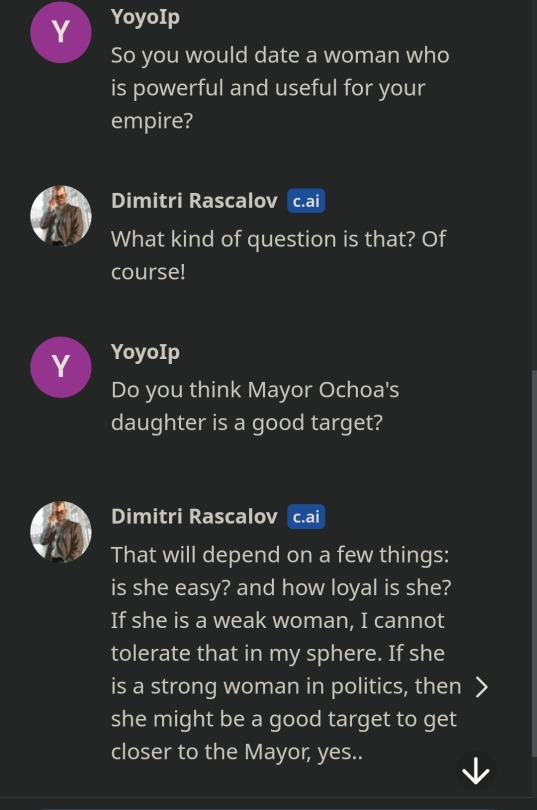
Task: Select the message 'So you would date a woman'
Action: 280,88
